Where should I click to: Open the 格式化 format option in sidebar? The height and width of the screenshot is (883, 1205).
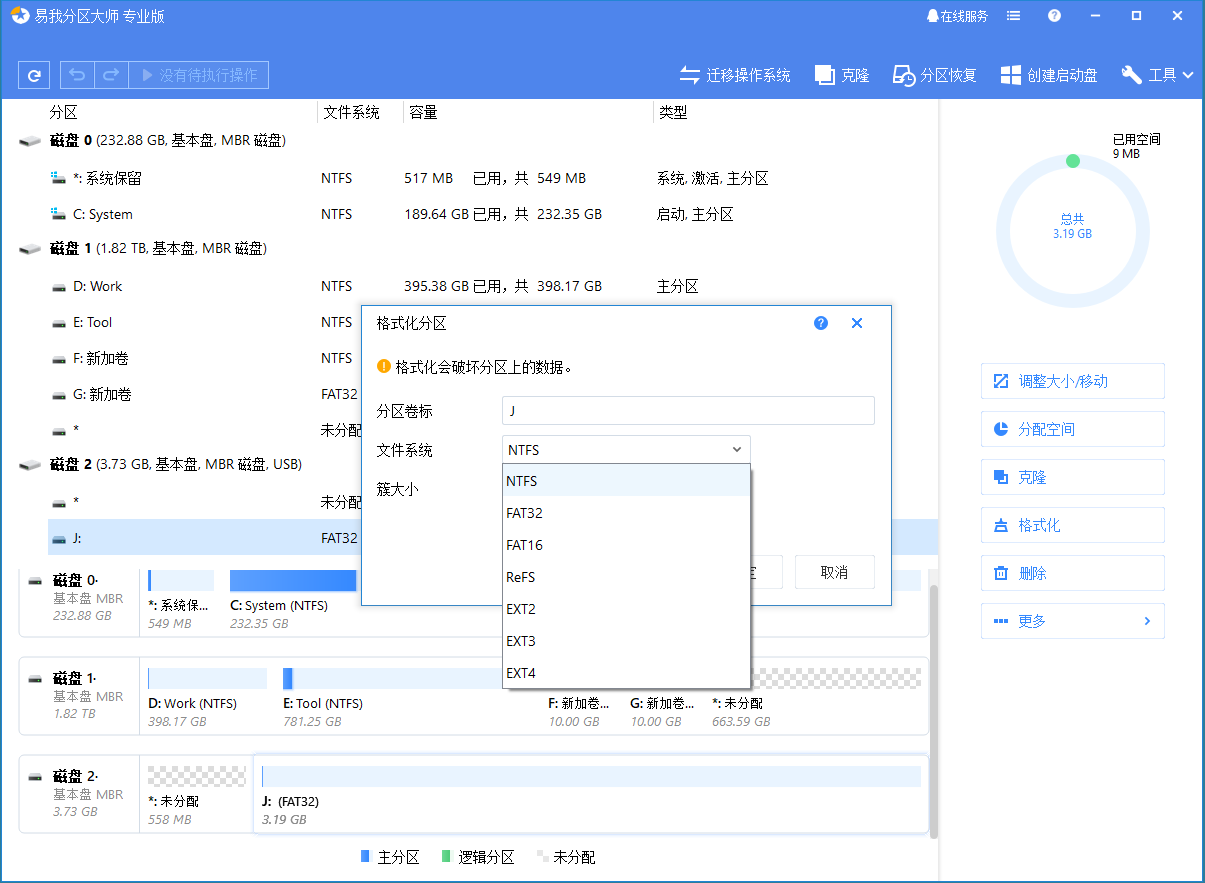pos(1072,525)
